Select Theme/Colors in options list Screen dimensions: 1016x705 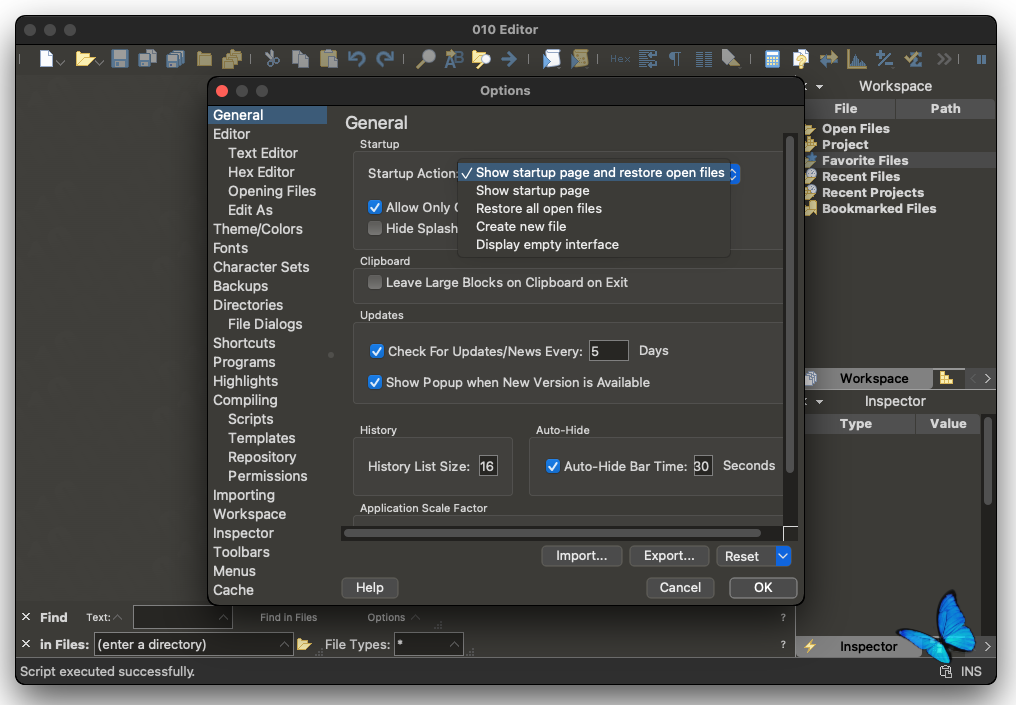pos(258,229)
